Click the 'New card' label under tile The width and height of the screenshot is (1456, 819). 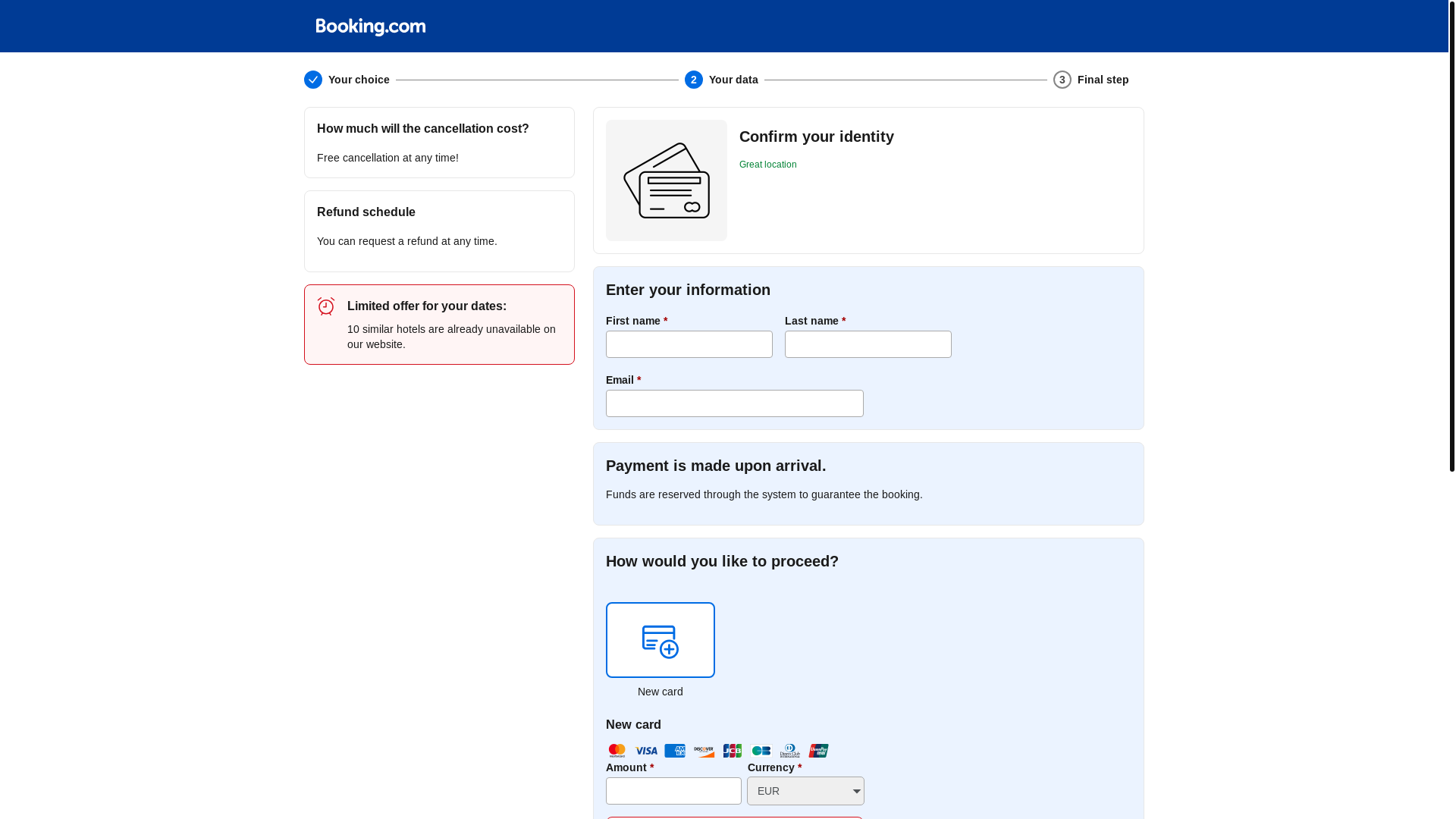point(661,692)
